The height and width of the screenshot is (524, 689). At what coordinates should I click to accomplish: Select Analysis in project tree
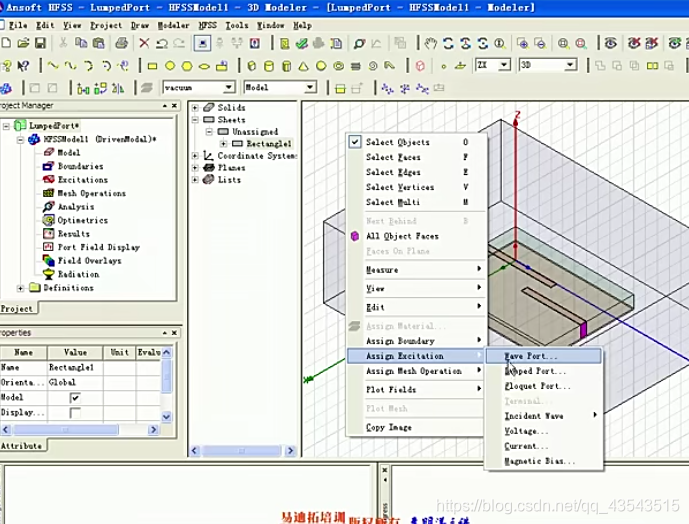[76, 207]
